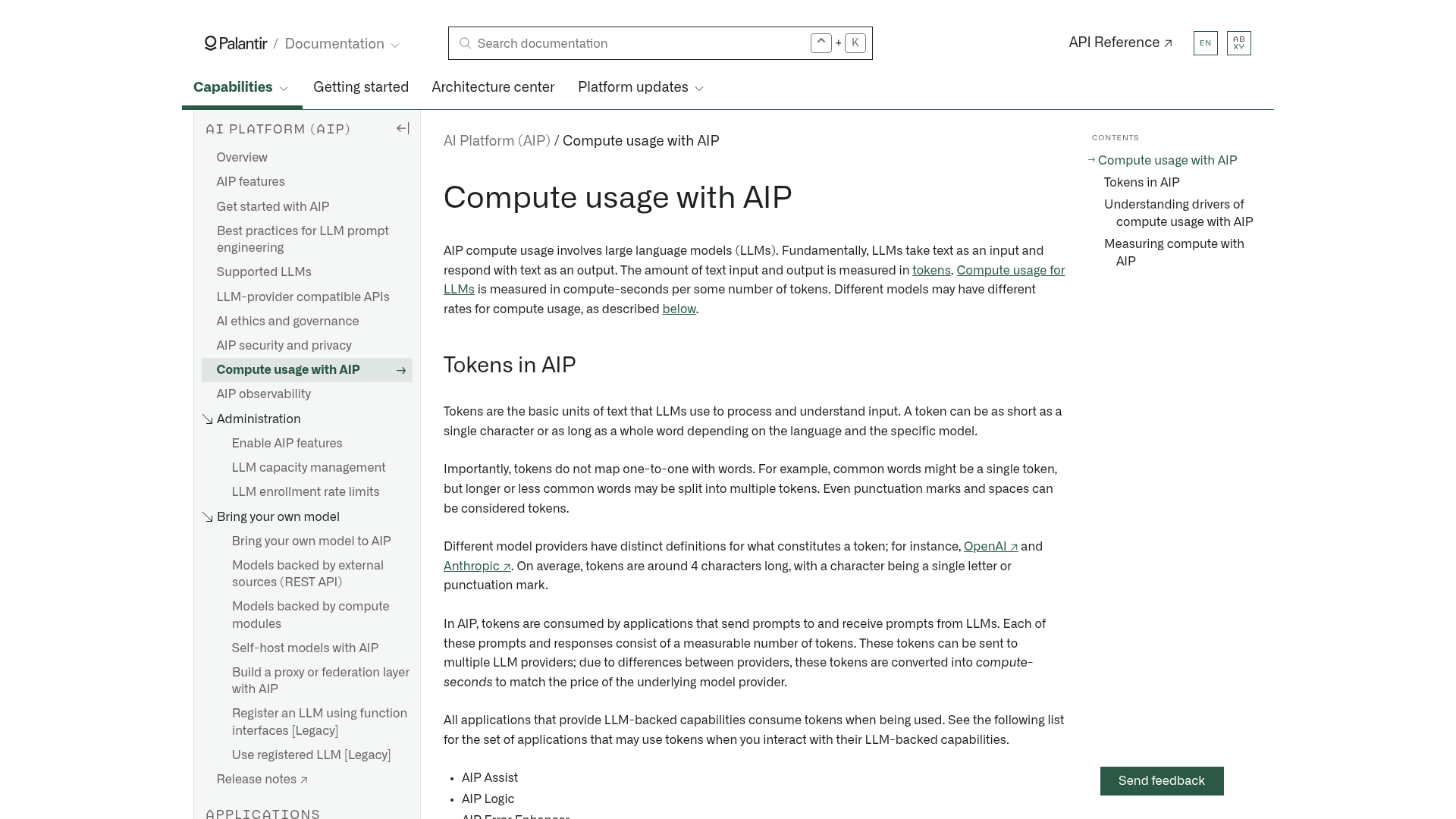Open LLM enrollment rate limits
Image resolution: width=1456 pixels, height=819 pixels.
(306, 491)
